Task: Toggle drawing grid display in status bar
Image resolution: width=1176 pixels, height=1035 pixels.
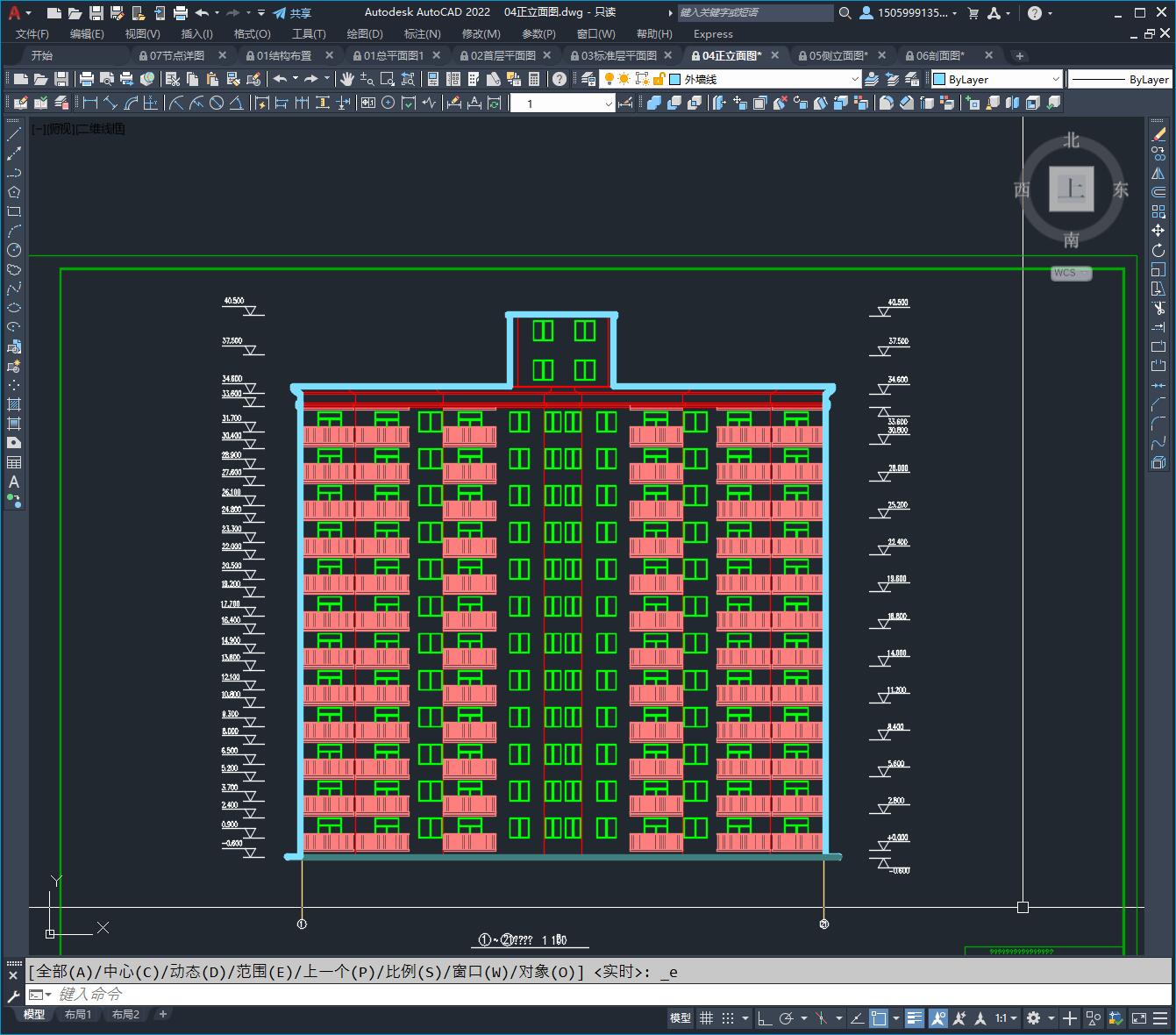Action: (707, 1018)
